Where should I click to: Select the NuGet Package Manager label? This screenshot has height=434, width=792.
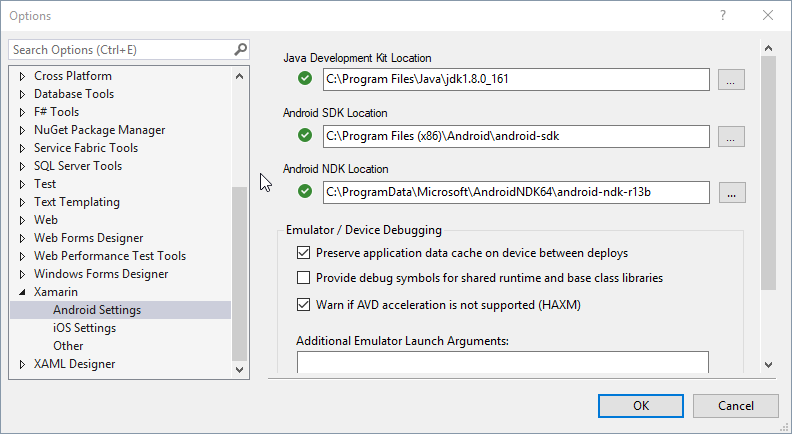pos(100,130)
